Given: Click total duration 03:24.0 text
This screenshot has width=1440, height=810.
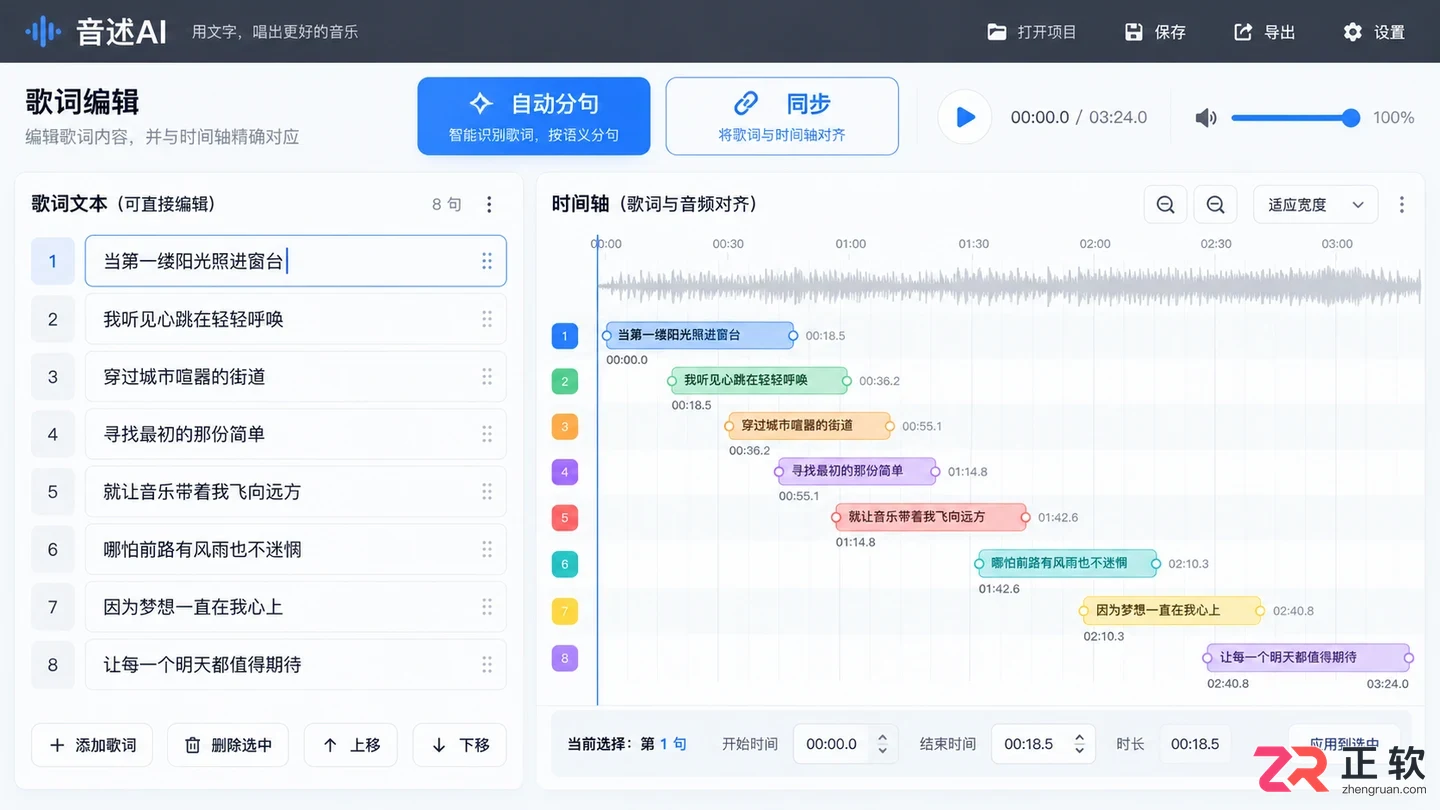Looking at the screenshot, I should [x=1118, y=117].
